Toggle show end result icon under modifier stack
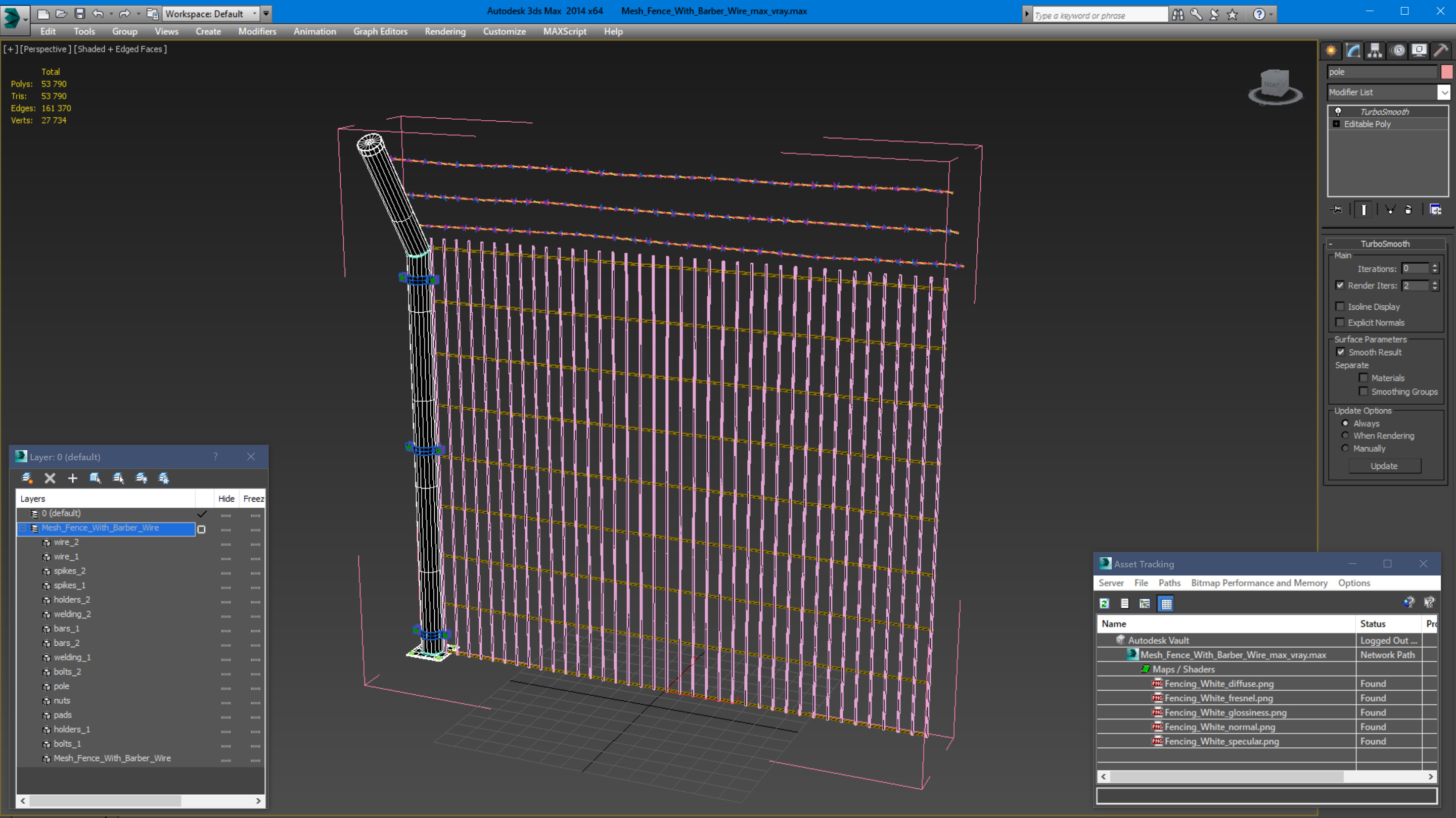The height and width of the screenshot is (818, 1456). tap(1363, 210)
